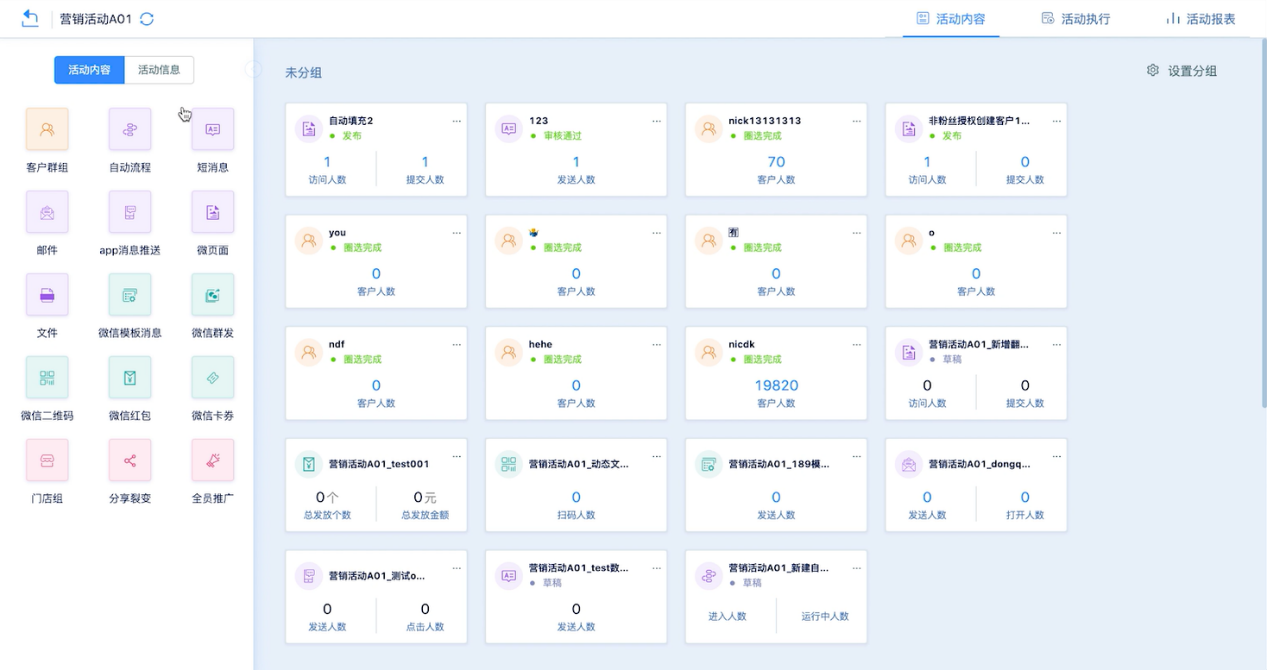Viewport: 1267px width, 670px height.
Task: Choose the 邮件 email icon
Action: pos(47,212)
